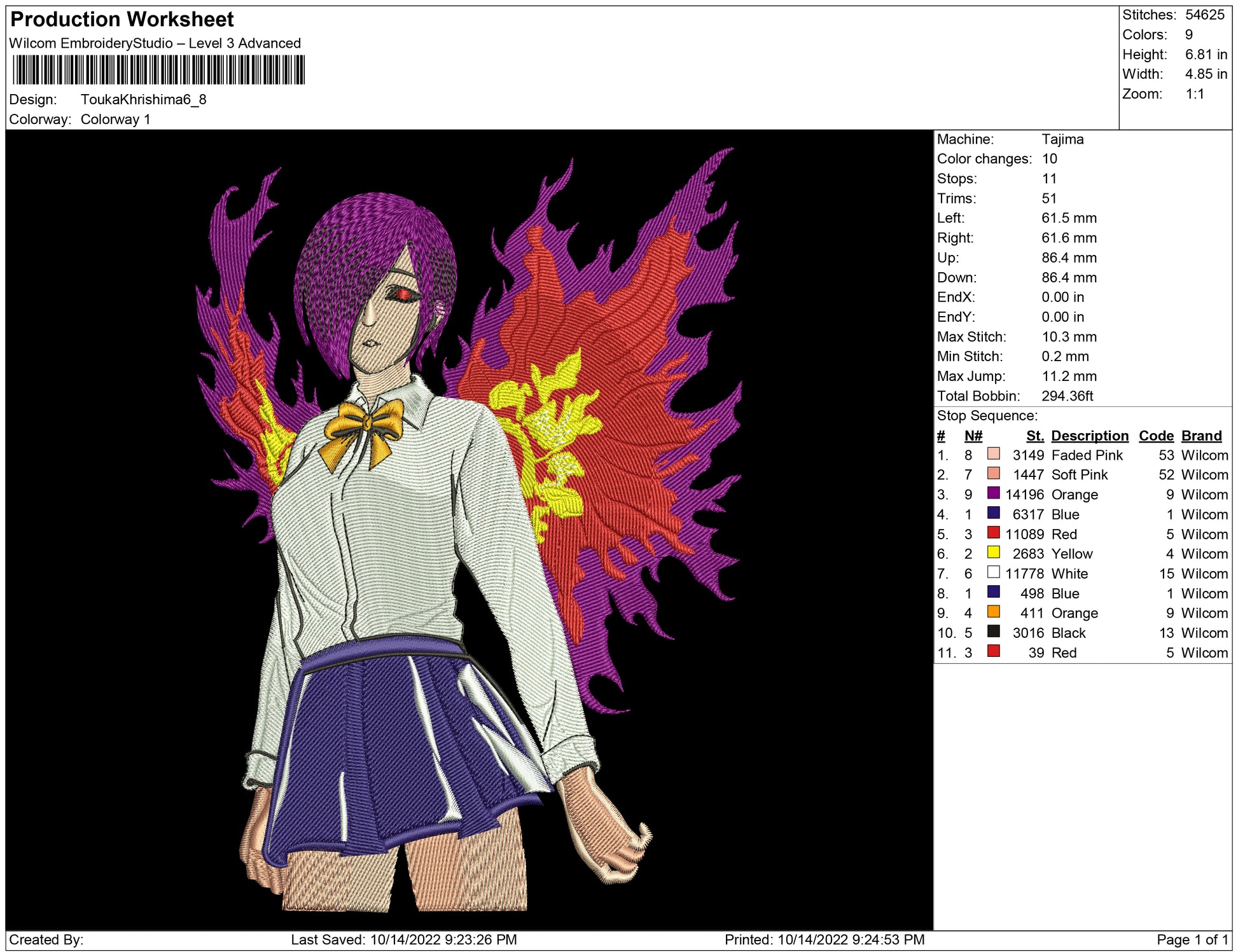
Task: Click the Description column header
Action: pos(1089,436)
